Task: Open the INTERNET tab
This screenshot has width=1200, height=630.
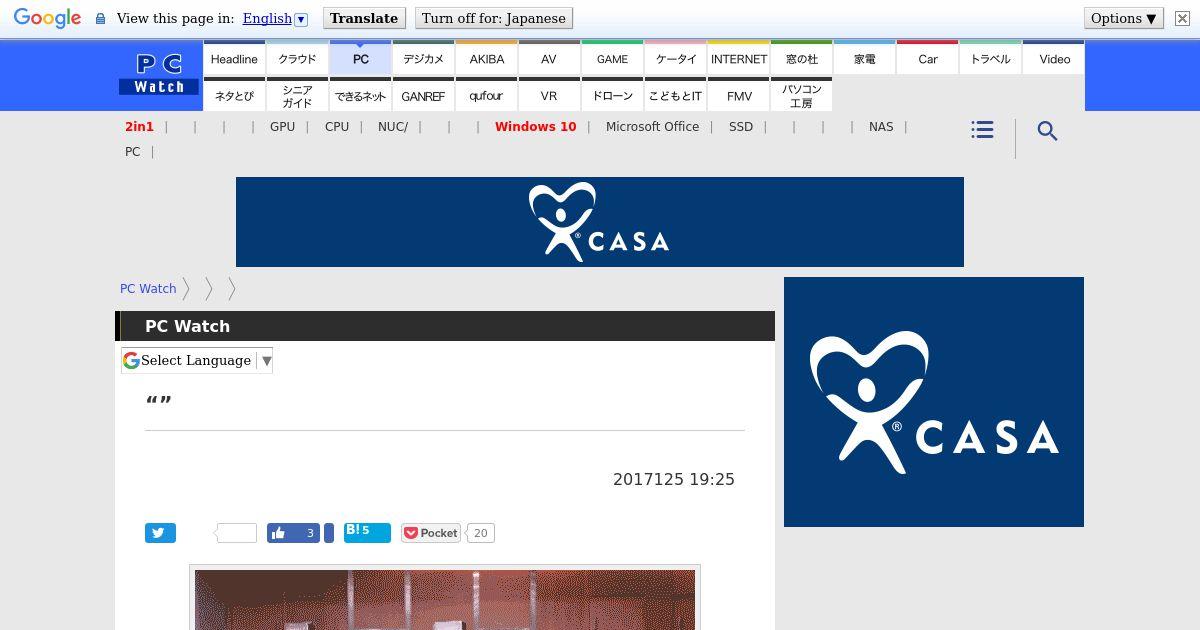Action: 739,58
